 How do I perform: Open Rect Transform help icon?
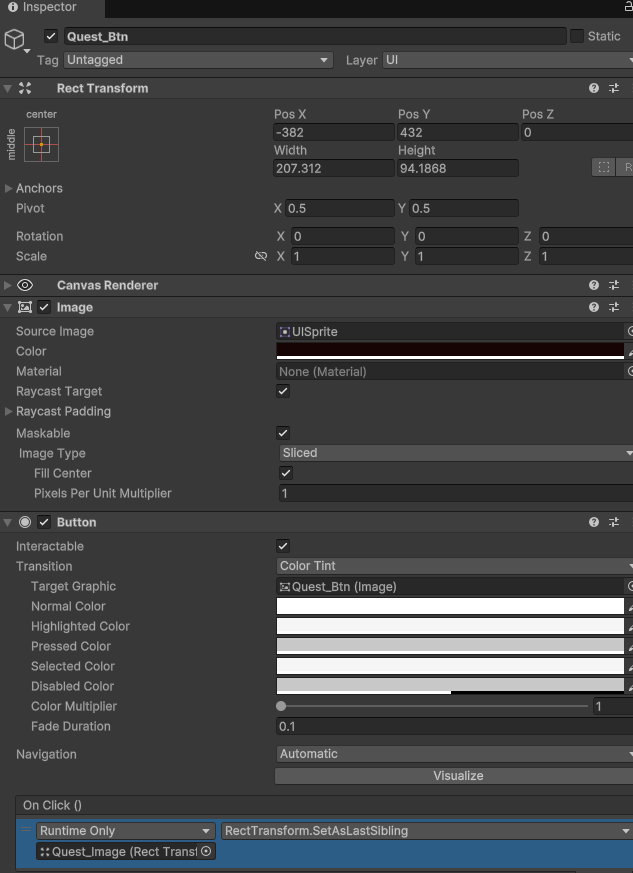coord(594,88)
